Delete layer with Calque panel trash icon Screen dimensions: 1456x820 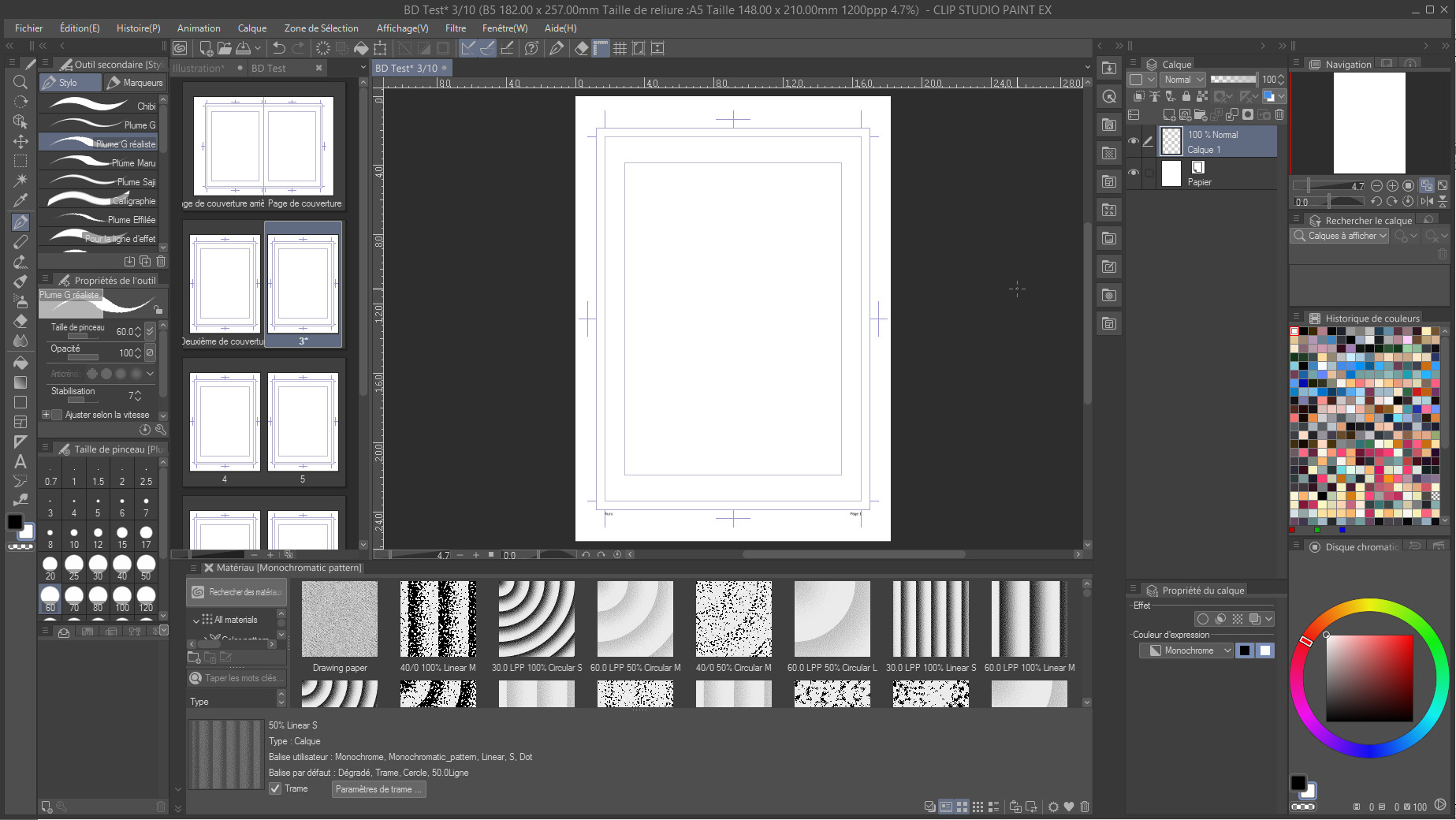pos(1279,115)
